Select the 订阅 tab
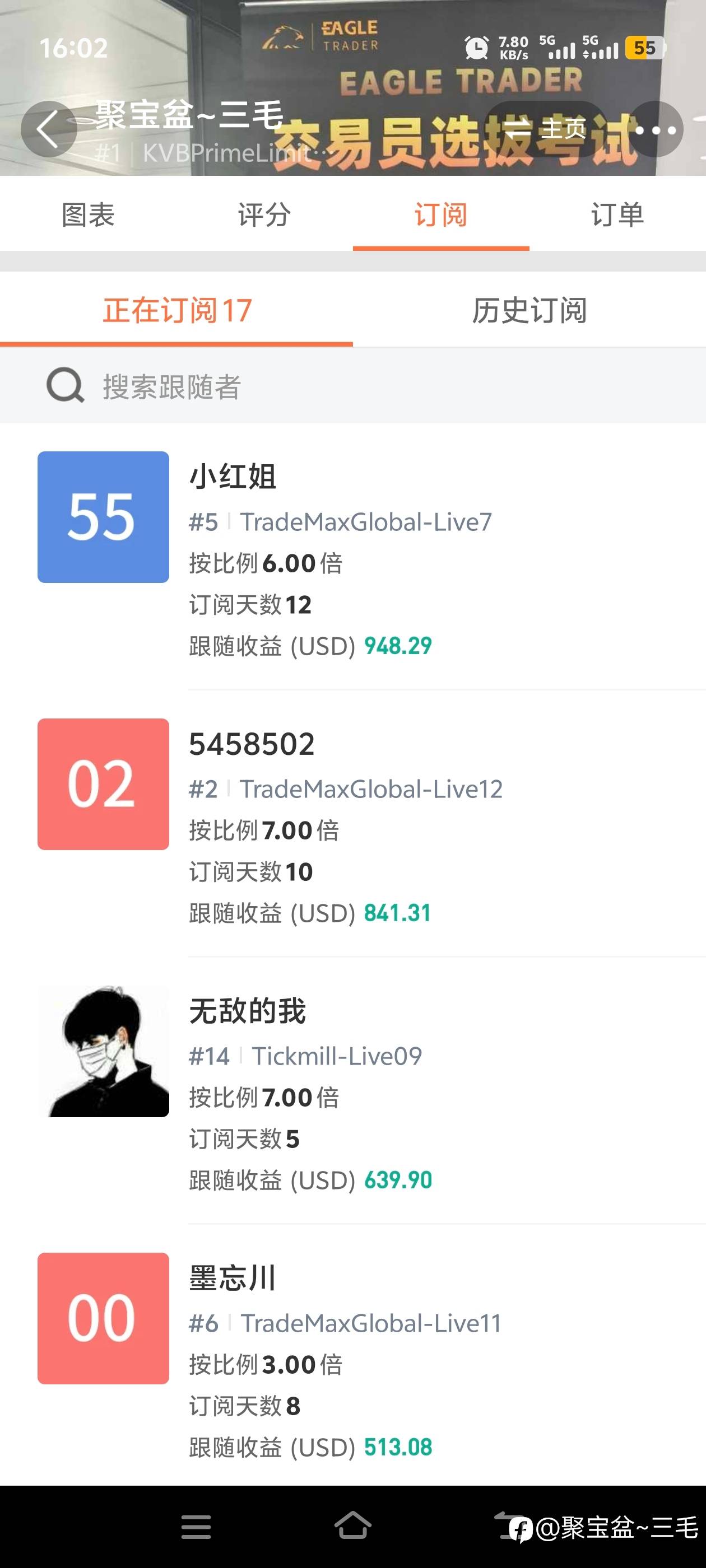706x1568 pixels. click(x=440, y=215)
